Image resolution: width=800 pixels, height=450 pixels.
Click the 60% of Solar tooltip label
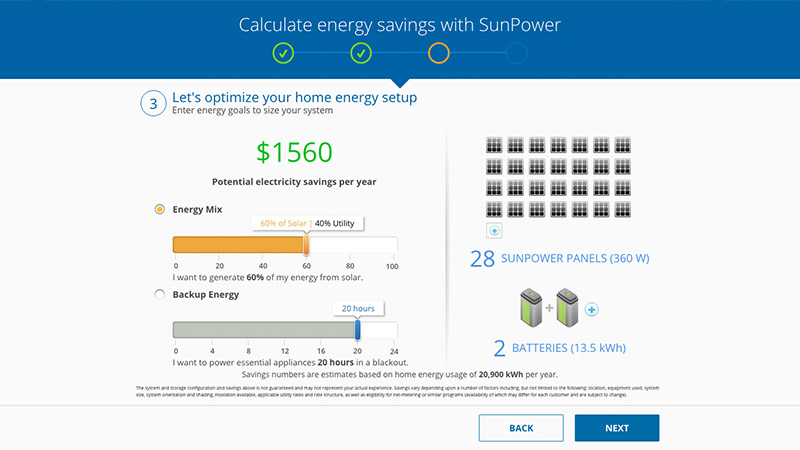coord(283,223)
